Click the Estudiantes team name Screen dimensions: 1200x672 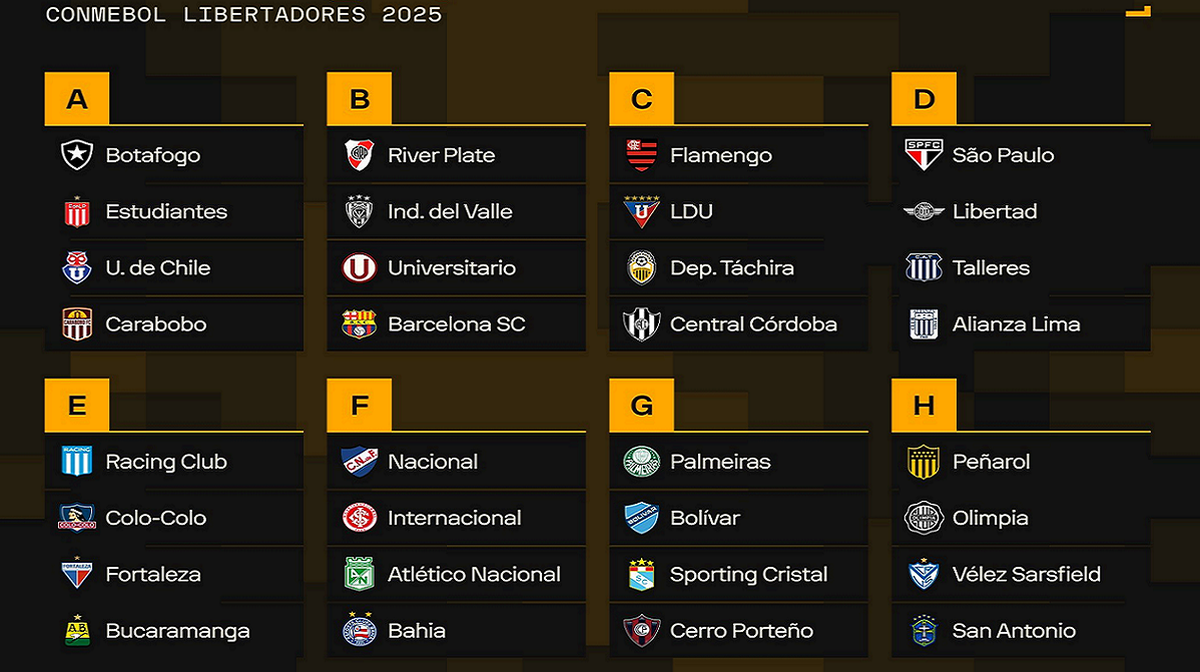tap(166, 212)
